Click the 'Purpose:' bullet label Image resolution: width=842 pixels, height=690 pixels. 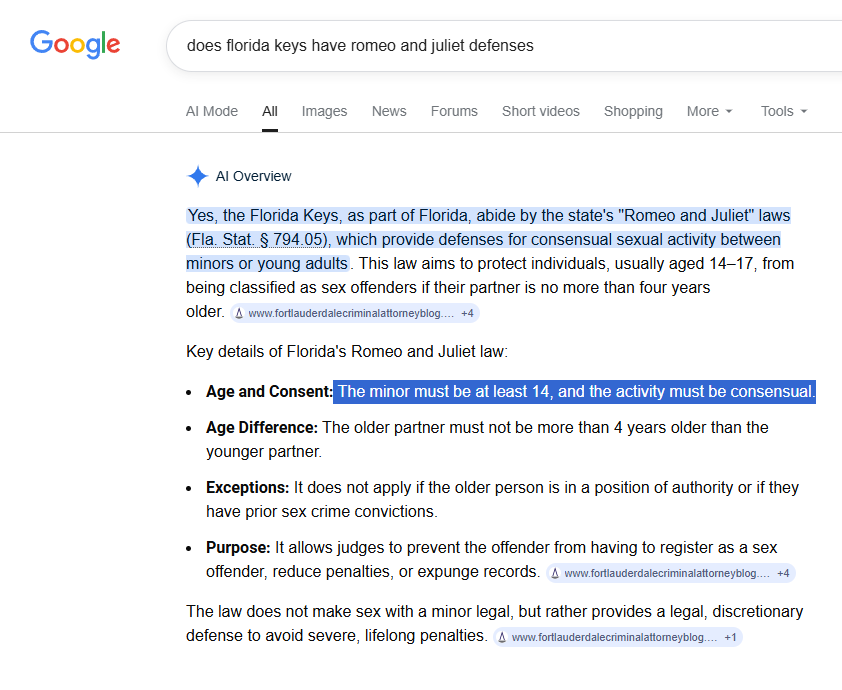[x=238, y=548]
